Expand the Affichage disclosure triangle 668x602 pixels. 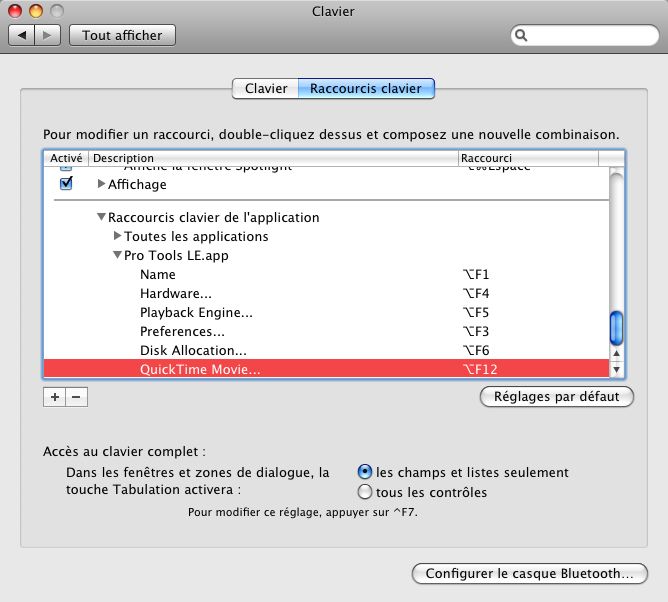click(x=101, y=185)
